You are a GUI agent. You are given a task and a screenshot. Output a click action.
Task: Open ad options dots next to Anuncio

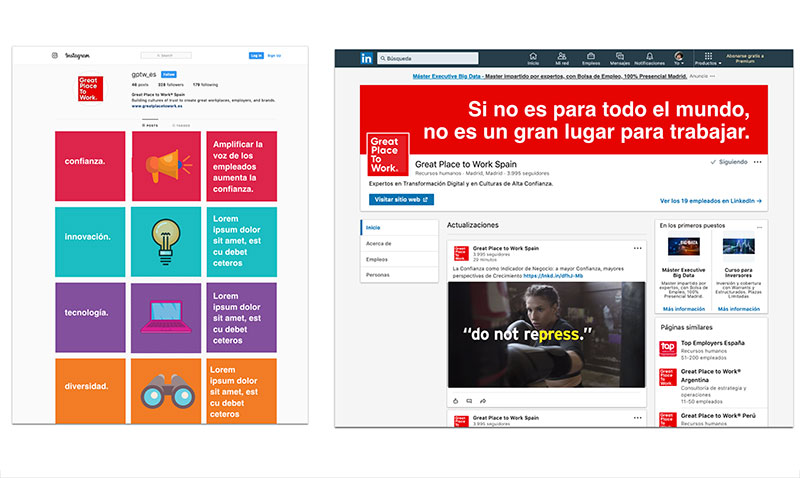(712, 76)
